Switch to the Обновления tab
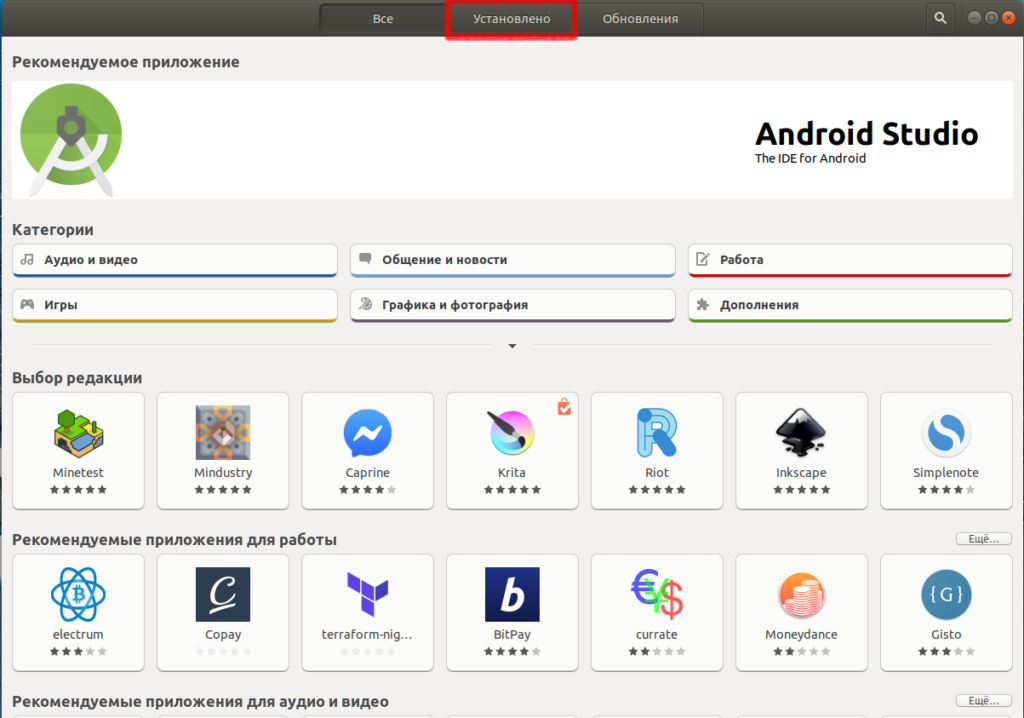Image resolution: width=1024 pixels, height=718 pixels. click(x=640, y=19)
